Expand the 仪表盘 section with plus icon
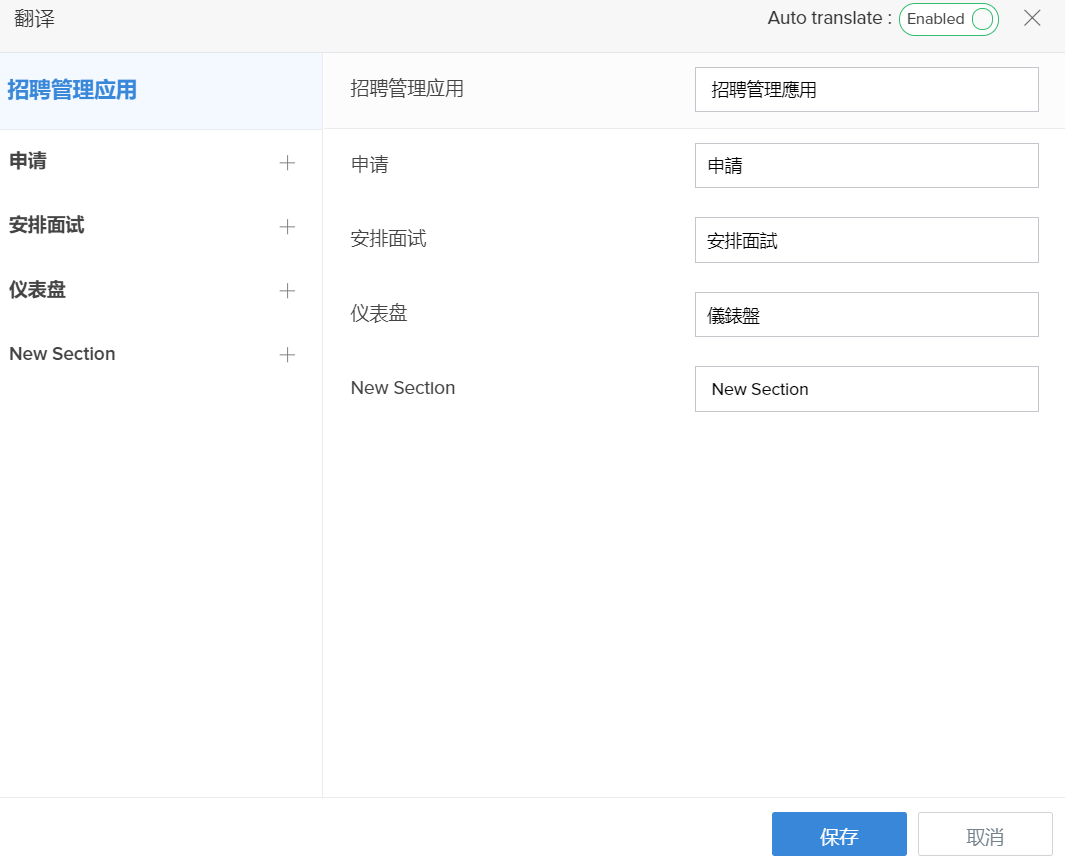 pos(287,291)
